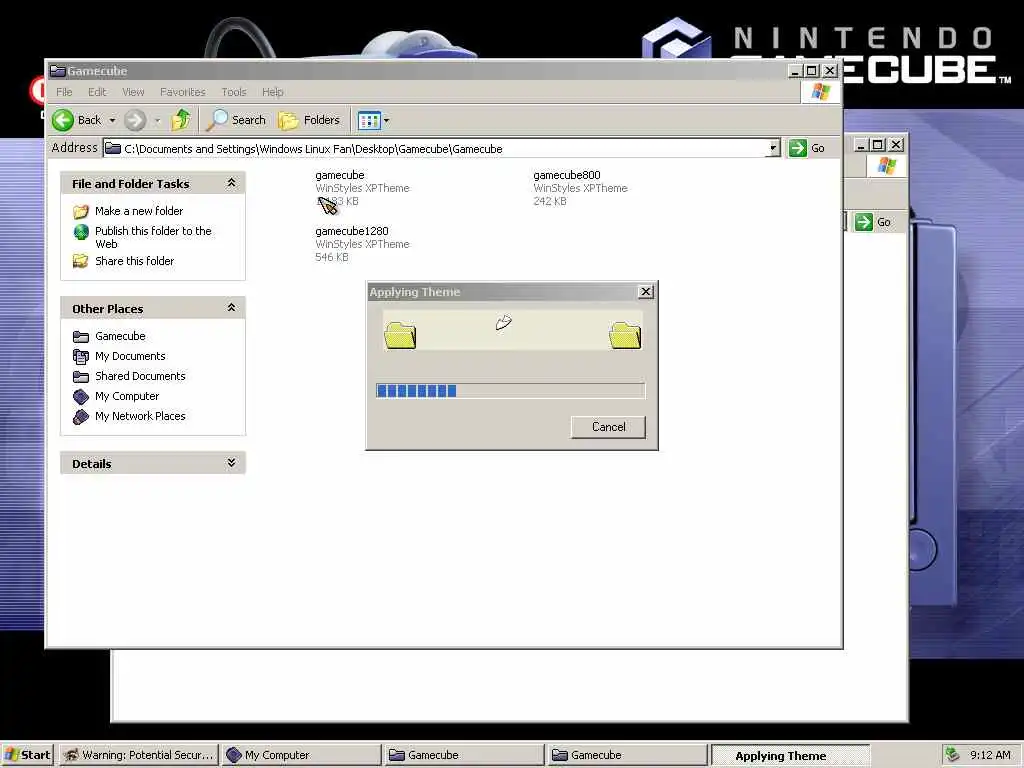Collapse the Other Places panel
1024x768 pixels.
231,308
